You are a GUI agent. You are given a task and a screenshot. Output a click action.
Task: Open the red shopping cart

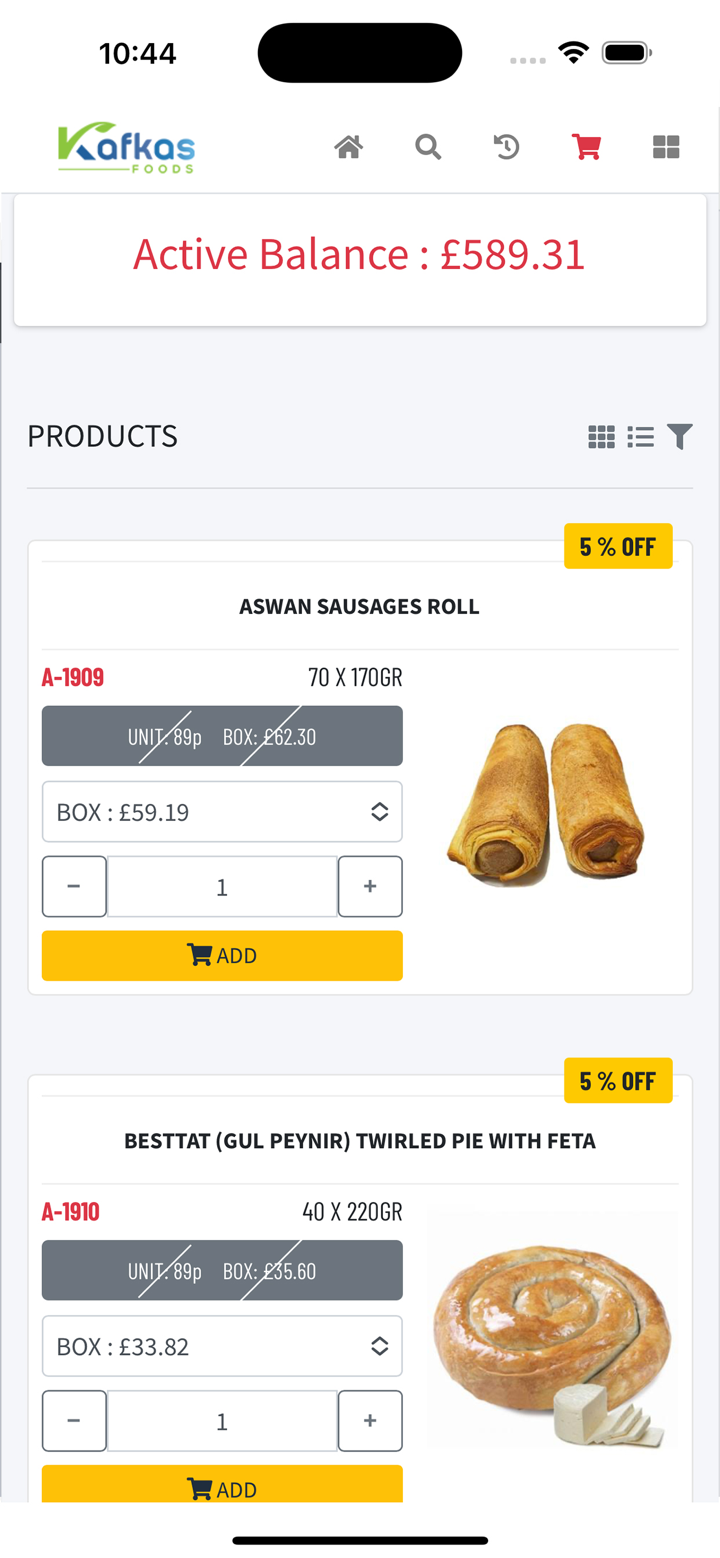point(586,146)
